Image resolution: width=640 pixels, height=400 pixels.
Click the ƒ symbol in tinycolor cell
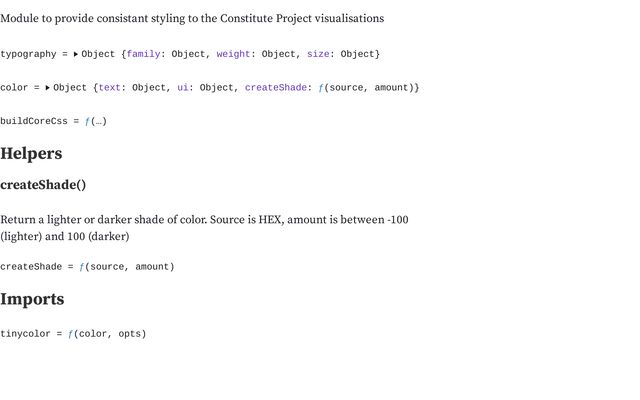[71, 334]
